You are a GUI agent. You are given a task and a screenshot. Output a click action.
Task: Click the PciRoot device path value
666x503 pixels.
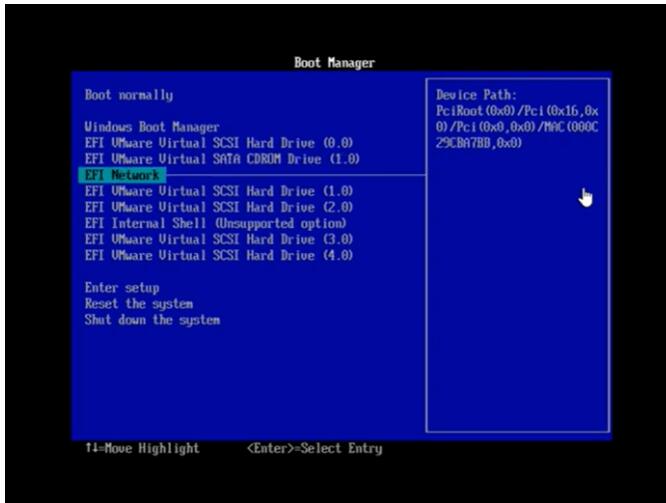click(x=517, y=127)
